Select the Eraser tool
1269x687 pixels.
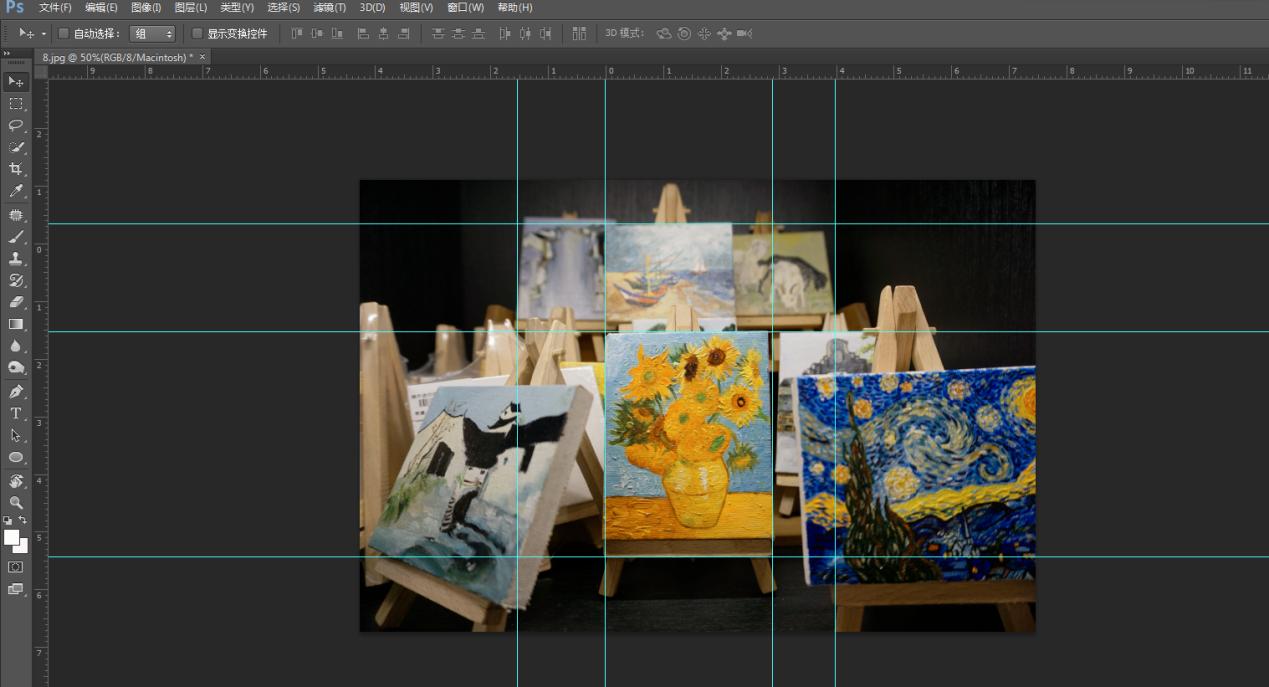pos(16,302)
